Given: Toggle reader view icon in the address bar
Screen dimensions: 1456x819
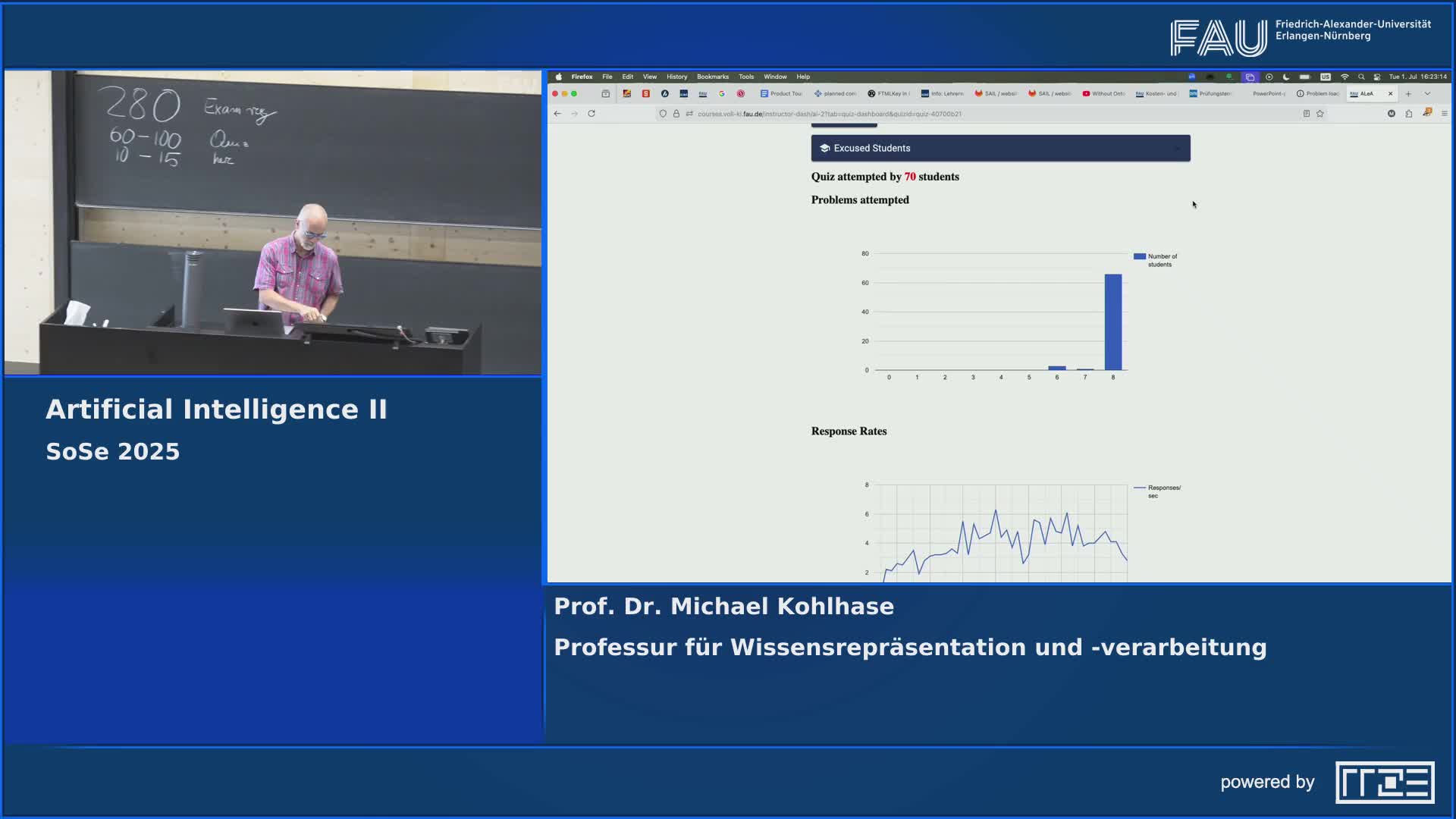Looking at the screenshot, I should [1307, 114].
